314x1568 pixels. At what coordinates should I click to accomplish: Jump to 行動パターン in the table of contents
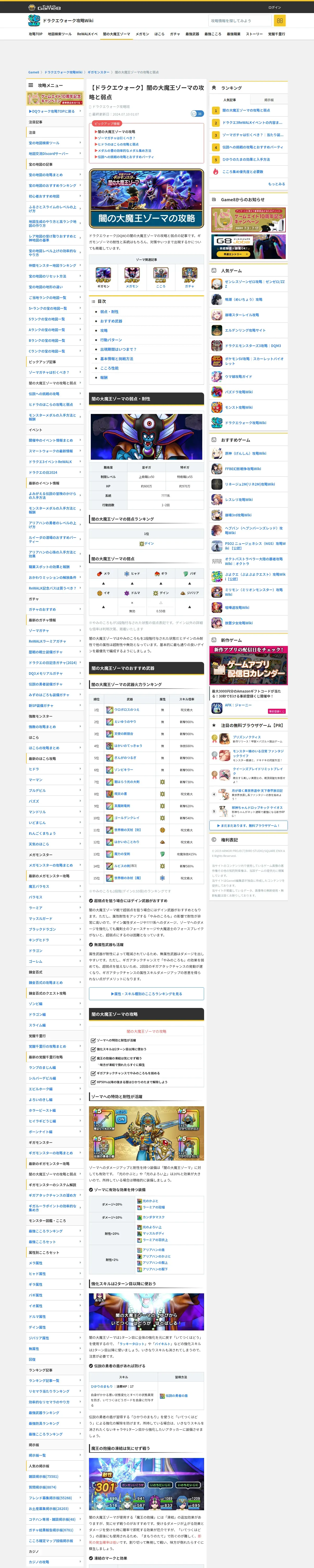tap(111, 340)
